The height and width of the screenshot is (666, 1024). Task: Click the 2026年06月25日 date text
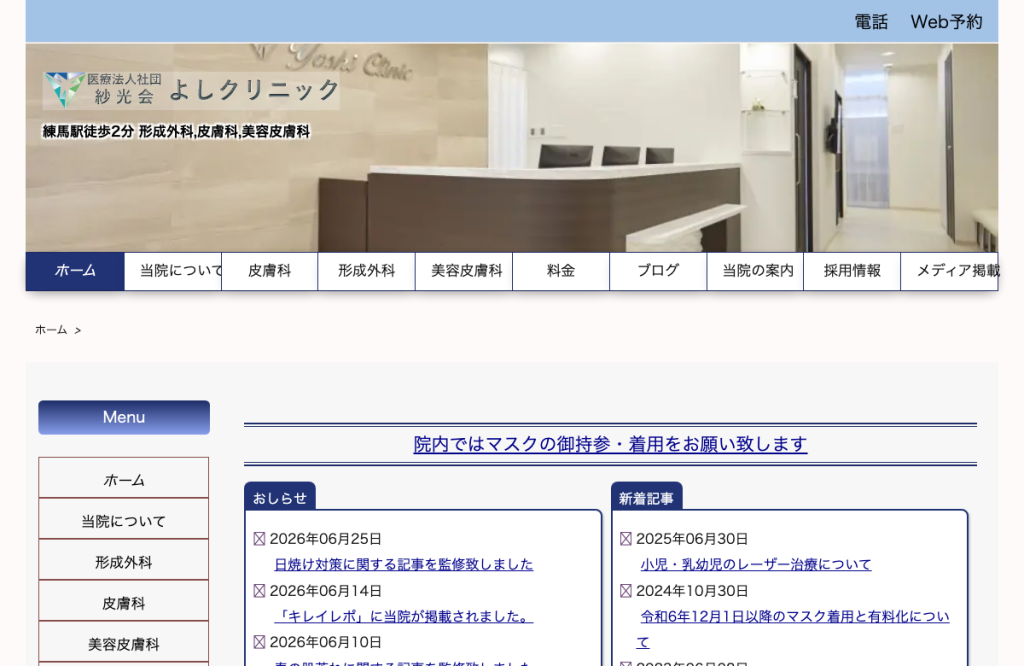tap(325, 539)
